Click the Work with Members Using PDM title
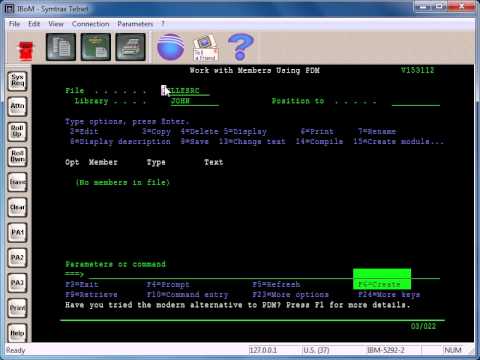Image resolution: width=480 pixels, height=360 pixels. tap(255, 70)
